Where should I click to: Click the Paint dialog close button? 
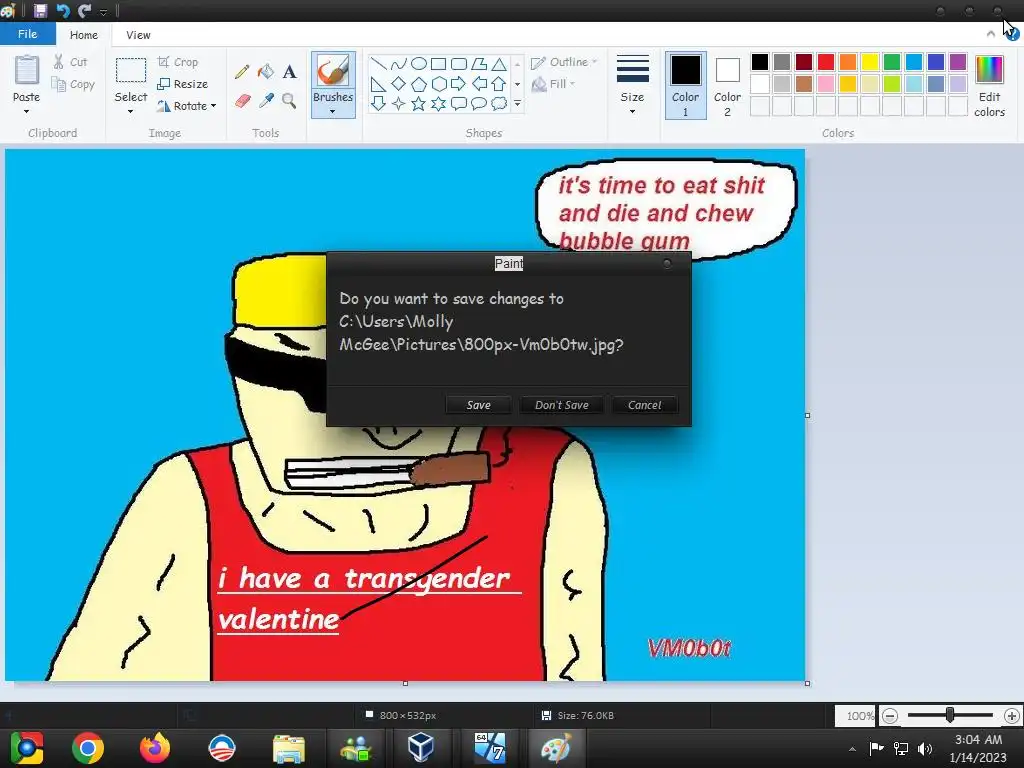(667, 263)
